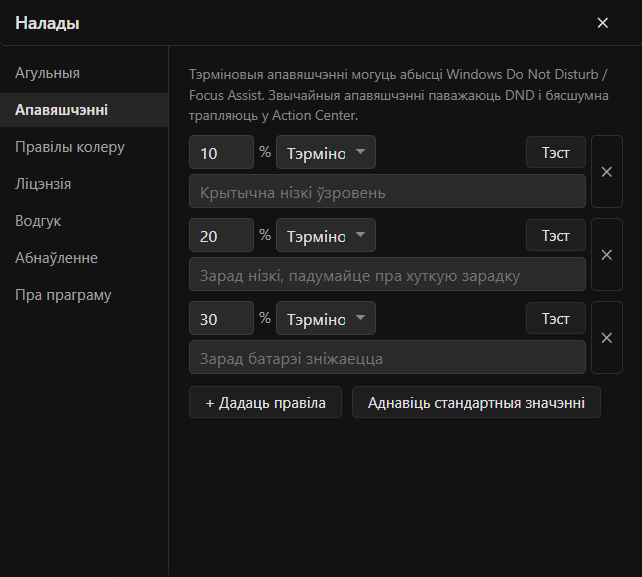Select the Апавяшчэнні section
Screen dimensions: 642x577
(x=84, y=110)
